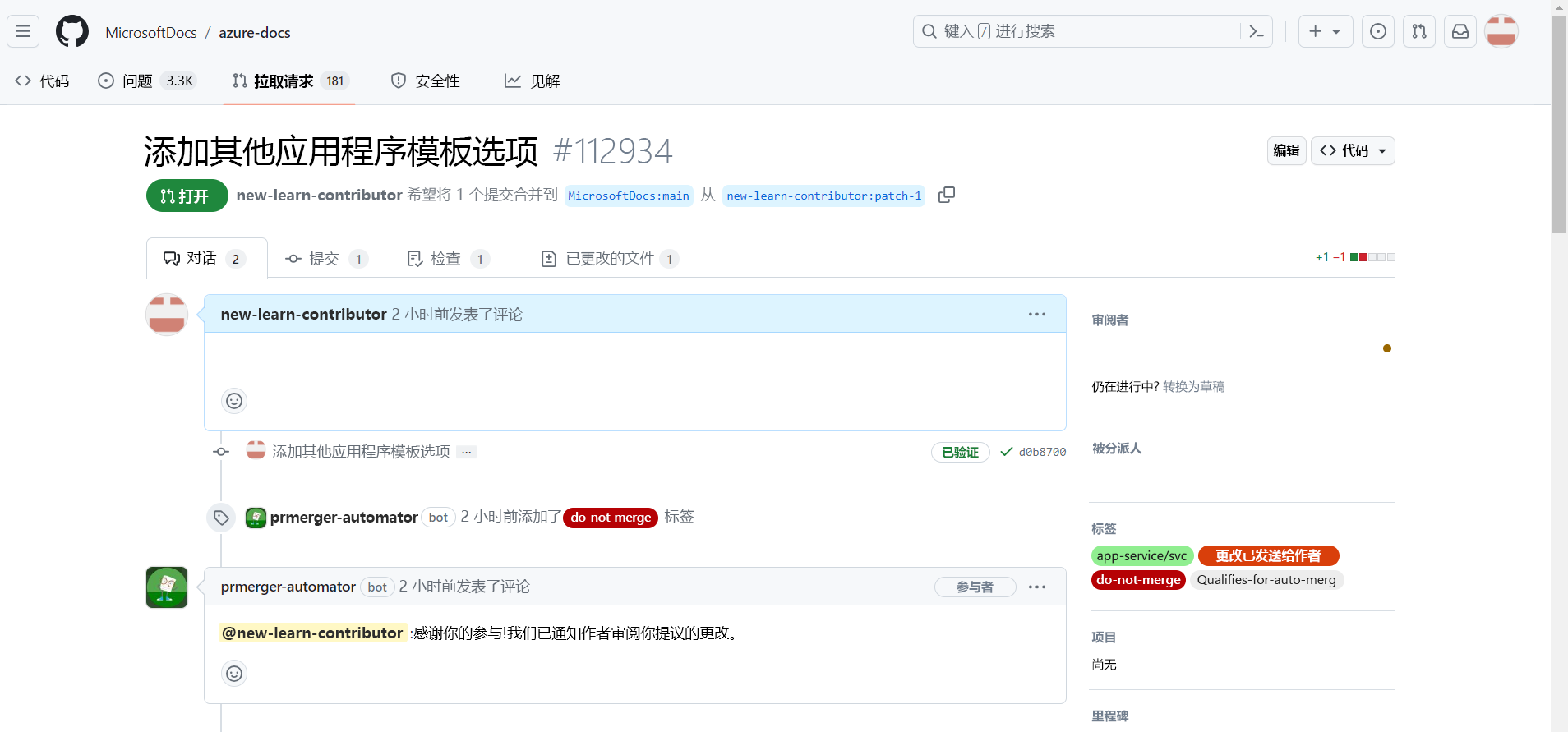Click the app-service/svc sidebar label

1142,556
